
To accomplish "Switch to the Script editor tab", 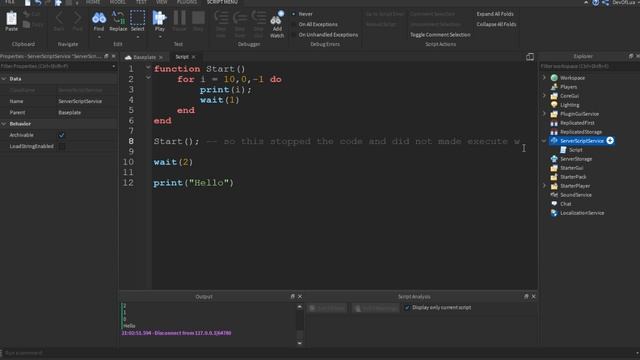I will tap(182, 57).
